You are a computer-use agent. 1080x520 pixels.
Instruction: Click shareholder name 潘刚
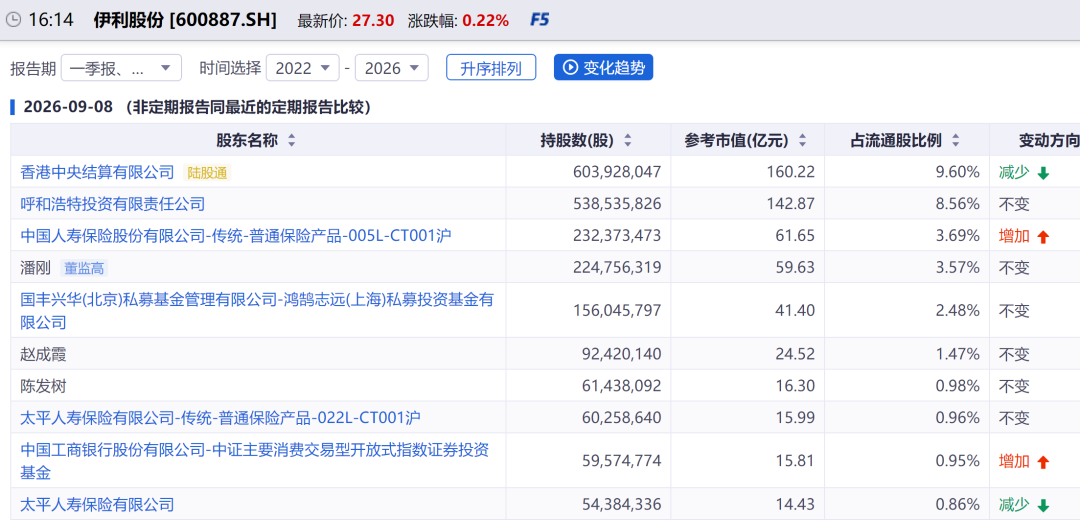point(36,267)
